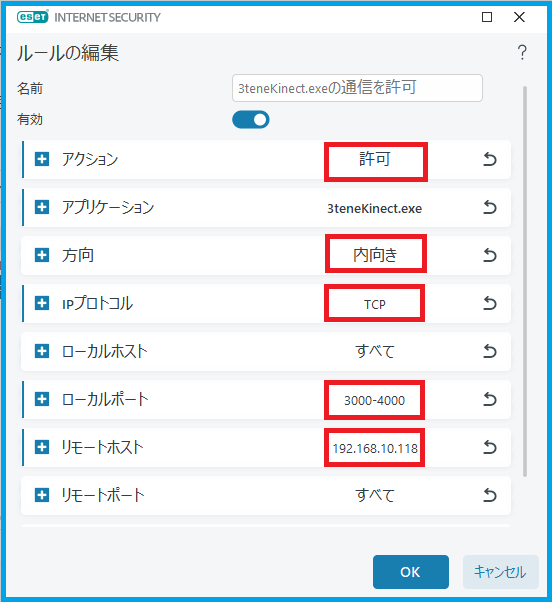Maximize the ESET rule editing window

pyautogui.click(x=487, y=17)
